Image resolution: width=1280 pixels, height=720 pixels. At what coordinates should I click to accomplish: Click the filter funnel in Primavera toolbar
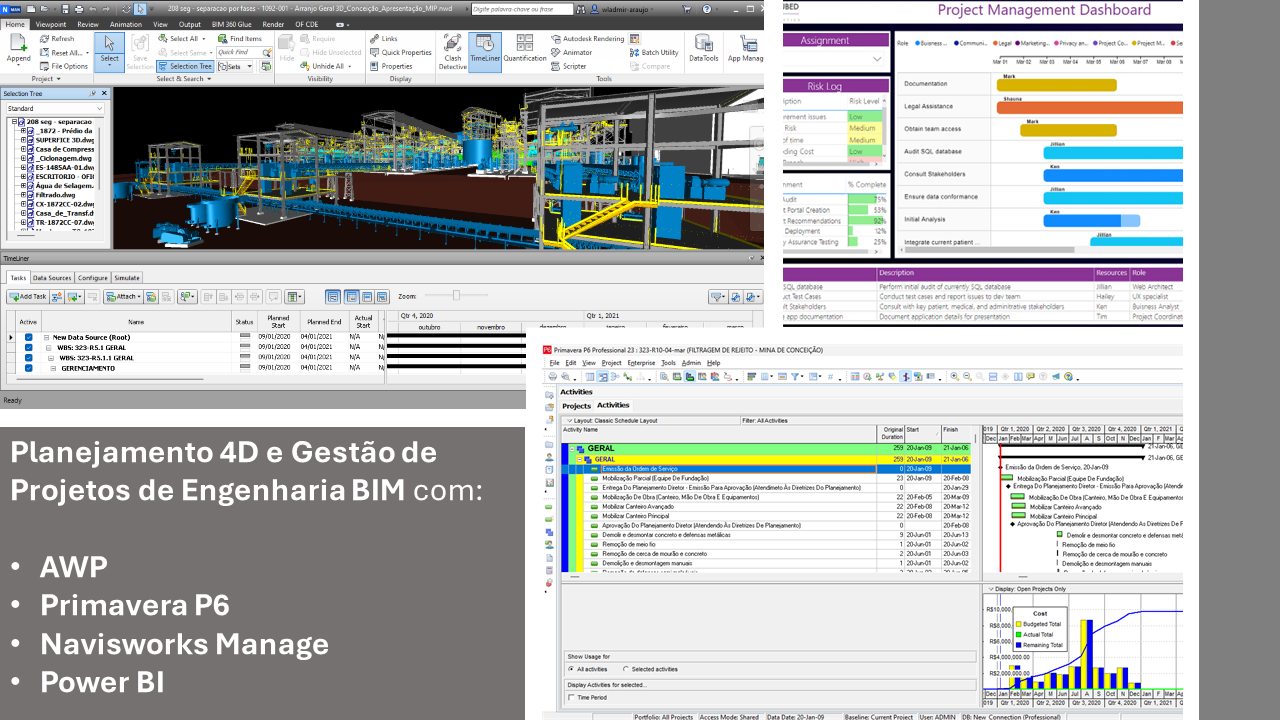(x=796, y=377)
